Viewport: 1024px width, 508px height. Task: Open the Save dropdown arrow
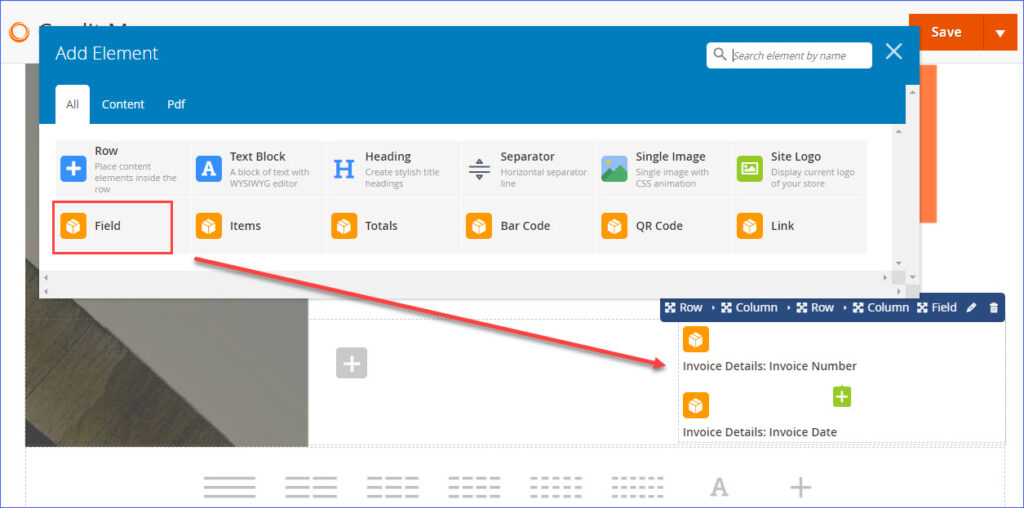(x=1000, y=32)
